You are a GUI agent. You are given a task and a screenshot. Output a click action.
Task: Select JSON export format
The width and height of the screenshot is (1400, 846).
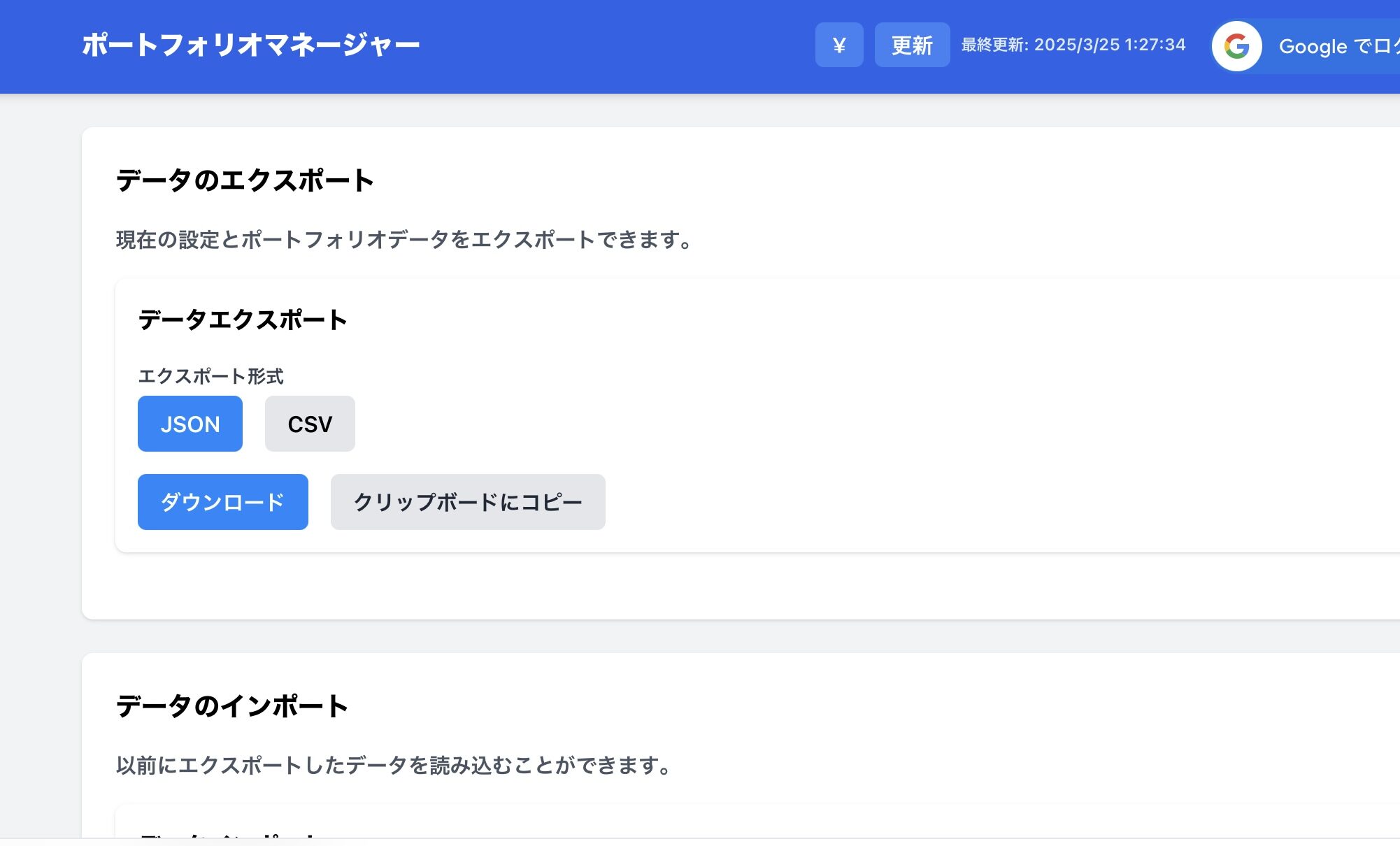pos(190,424)
